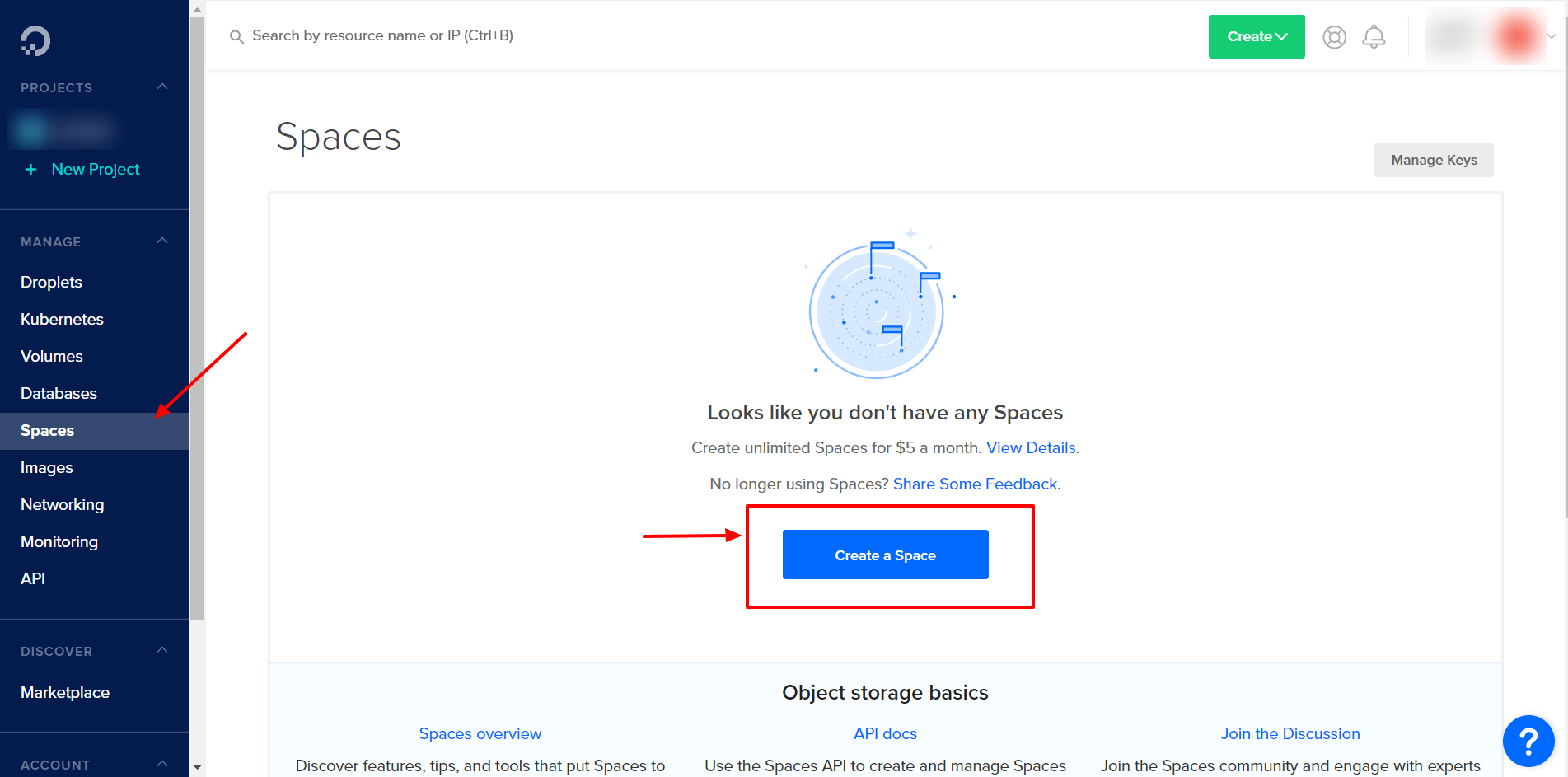The height and width of the screenshot is (777, 1568).
Task: Collapse the Projects section chevron
Action: pos(162,87)
